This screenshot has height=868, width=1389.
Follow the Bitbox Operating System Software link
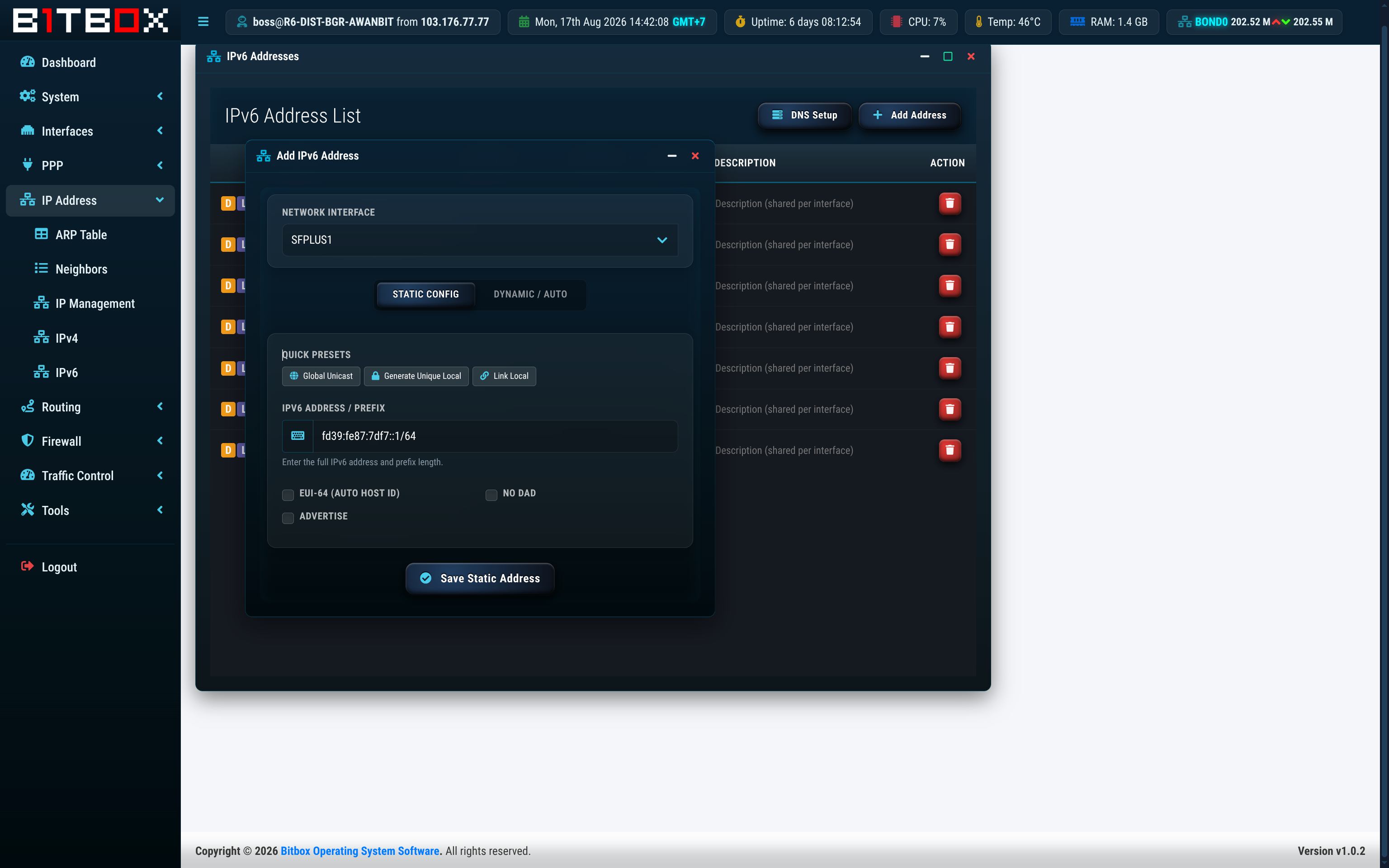[x=360, y=851]
